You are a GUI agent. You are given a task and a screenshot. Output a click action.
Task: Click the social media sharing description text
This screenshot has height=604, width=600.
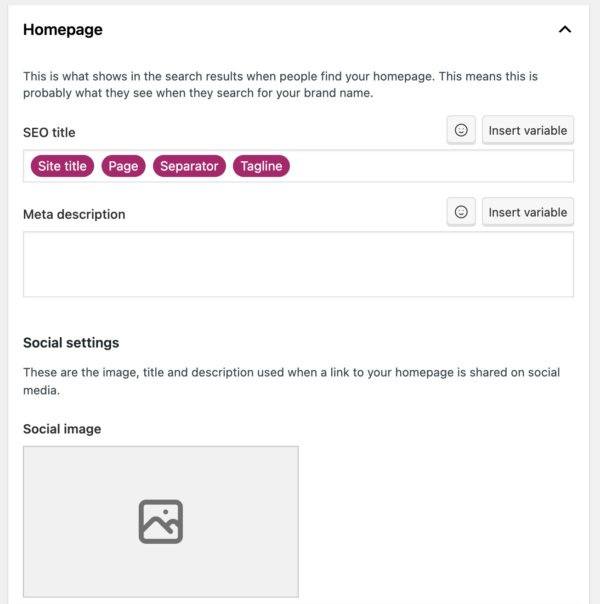(292, 381)
